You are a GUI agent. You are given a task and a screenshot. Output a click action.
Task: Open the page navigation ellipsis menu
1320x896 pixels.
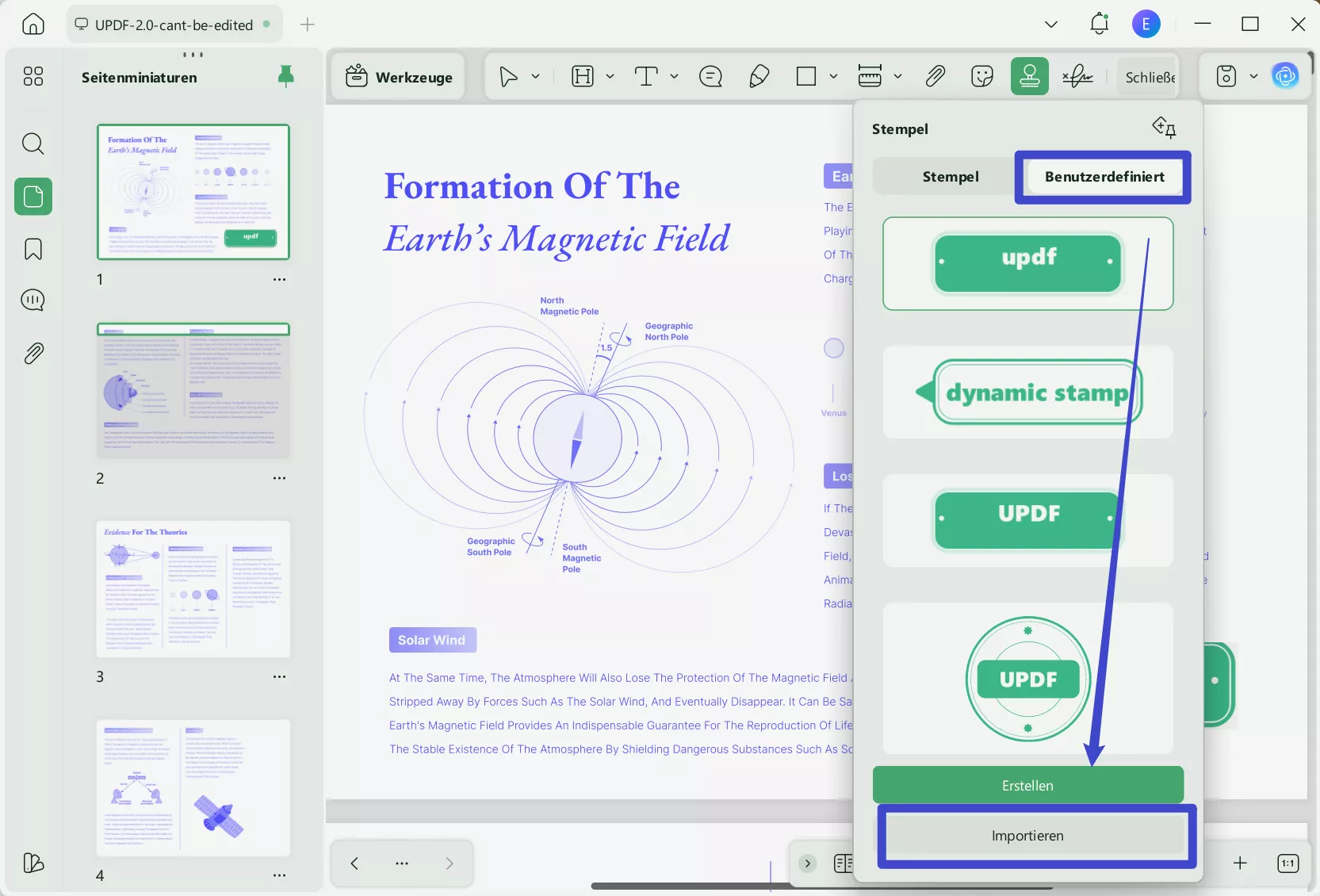(x=402, y=863)
